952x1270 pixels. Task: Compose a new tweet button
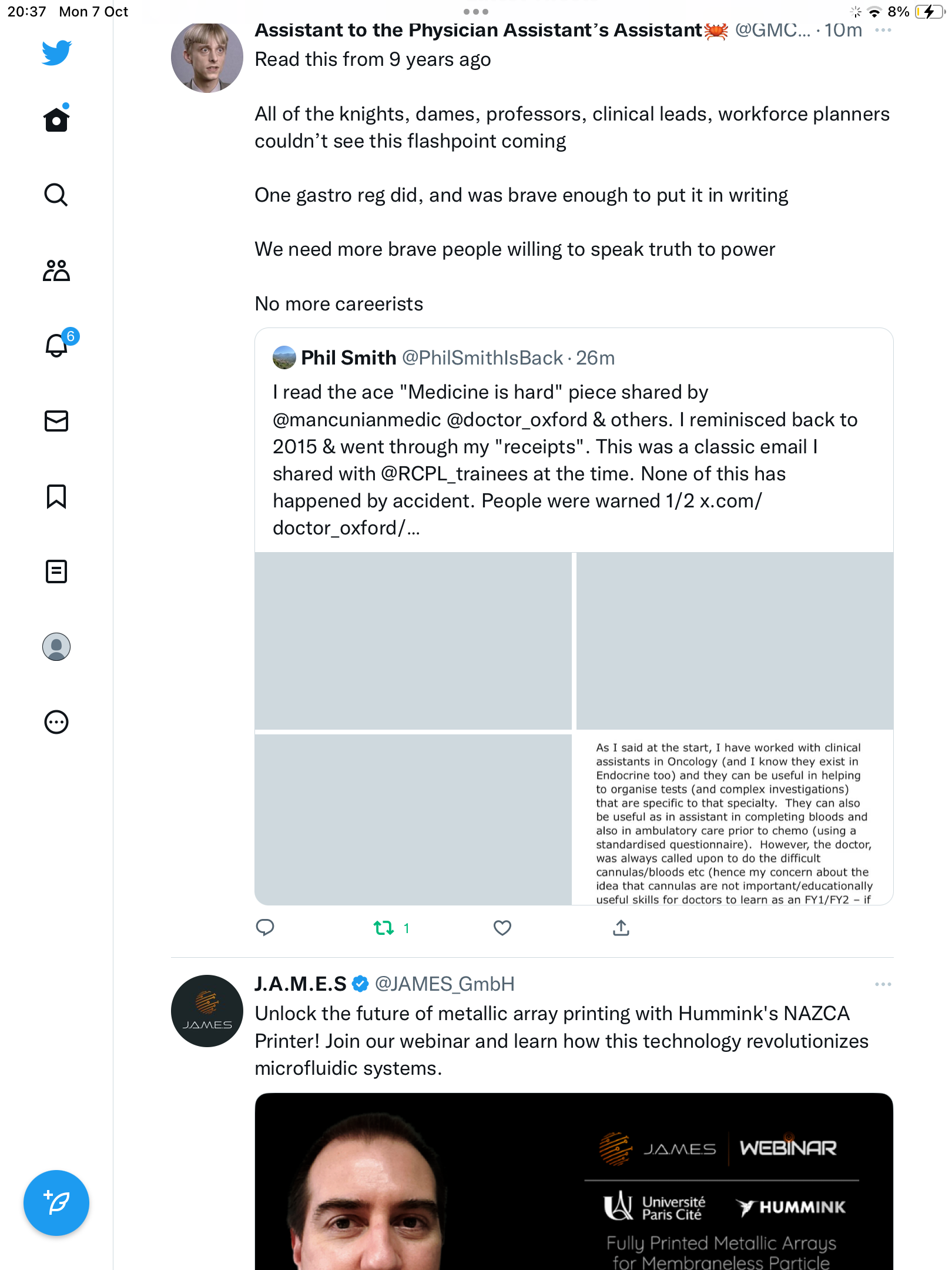(x=56, y=1203)
